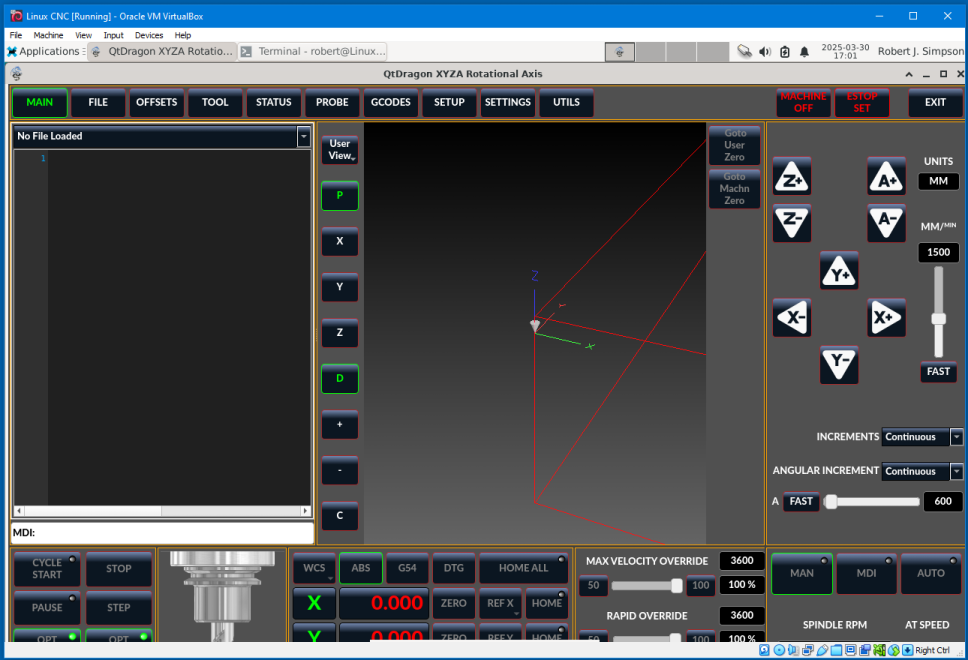Screen dimensions: 968x660
Task: Open the No File Loaded dropdown
Action: [304, 137]
